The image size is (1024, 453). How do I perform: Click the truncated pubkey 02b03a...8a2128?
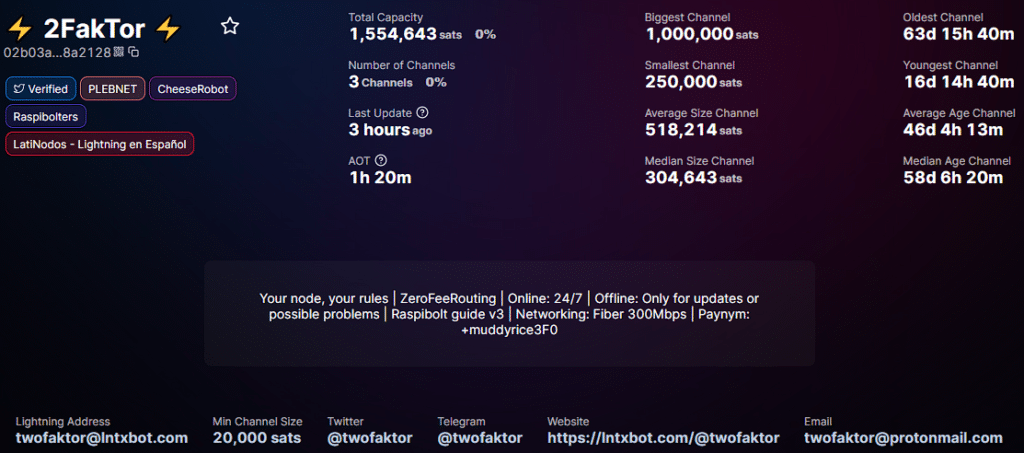point(57,51)
